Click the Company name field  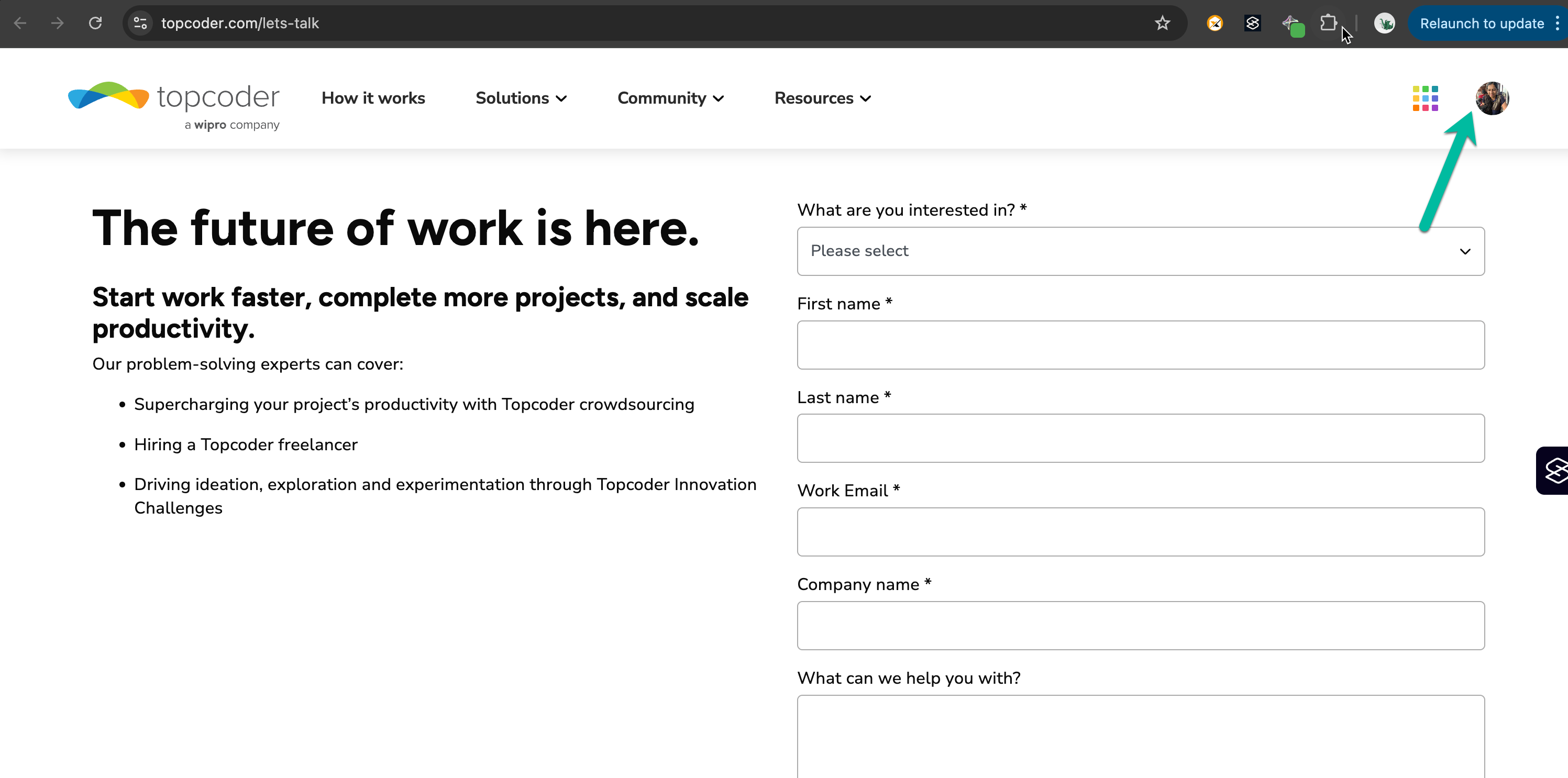[x=1140, y=625]
